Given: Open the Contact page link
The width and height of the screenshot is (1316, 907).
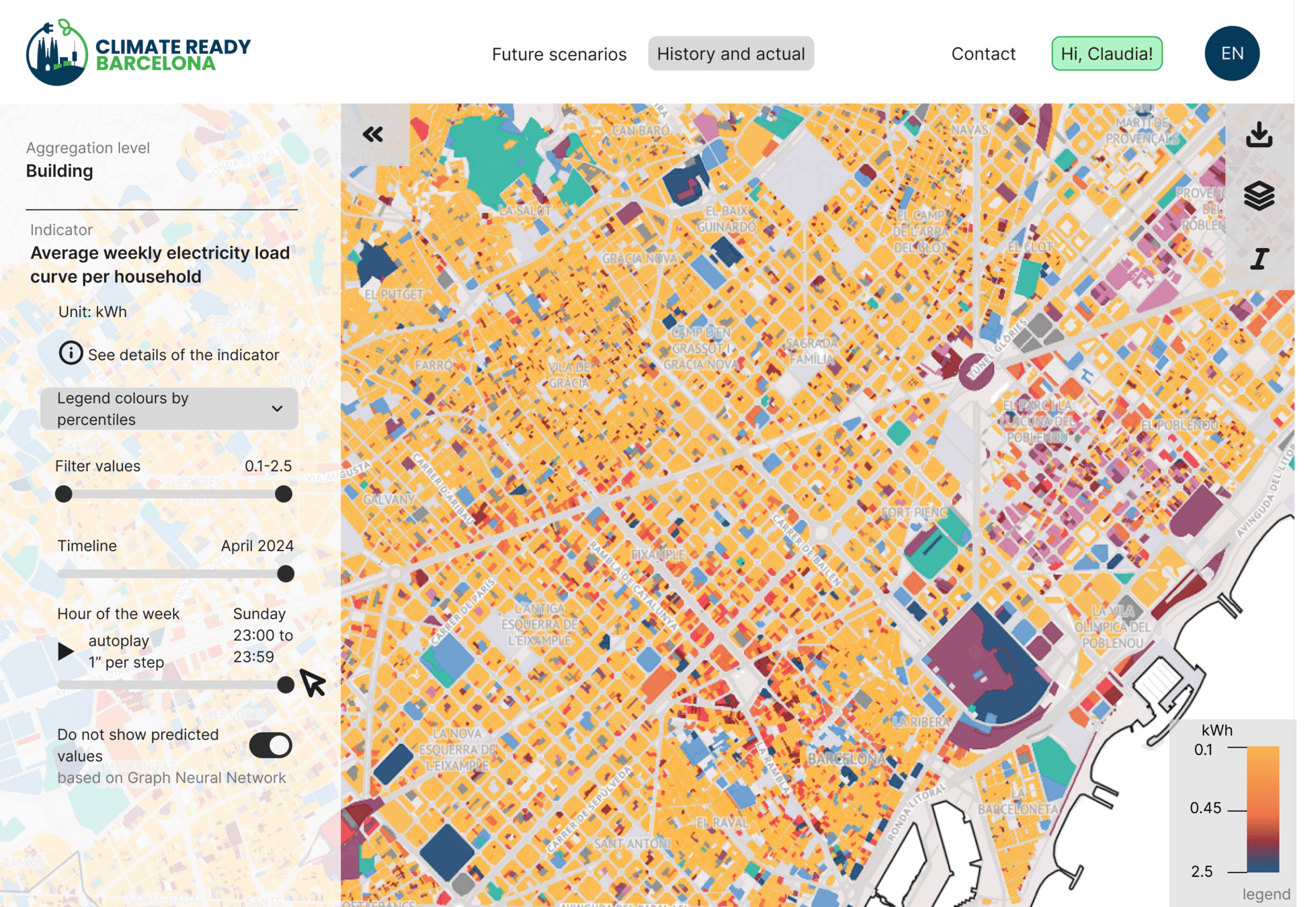Looking at the screenshot, I should [983, 54].
